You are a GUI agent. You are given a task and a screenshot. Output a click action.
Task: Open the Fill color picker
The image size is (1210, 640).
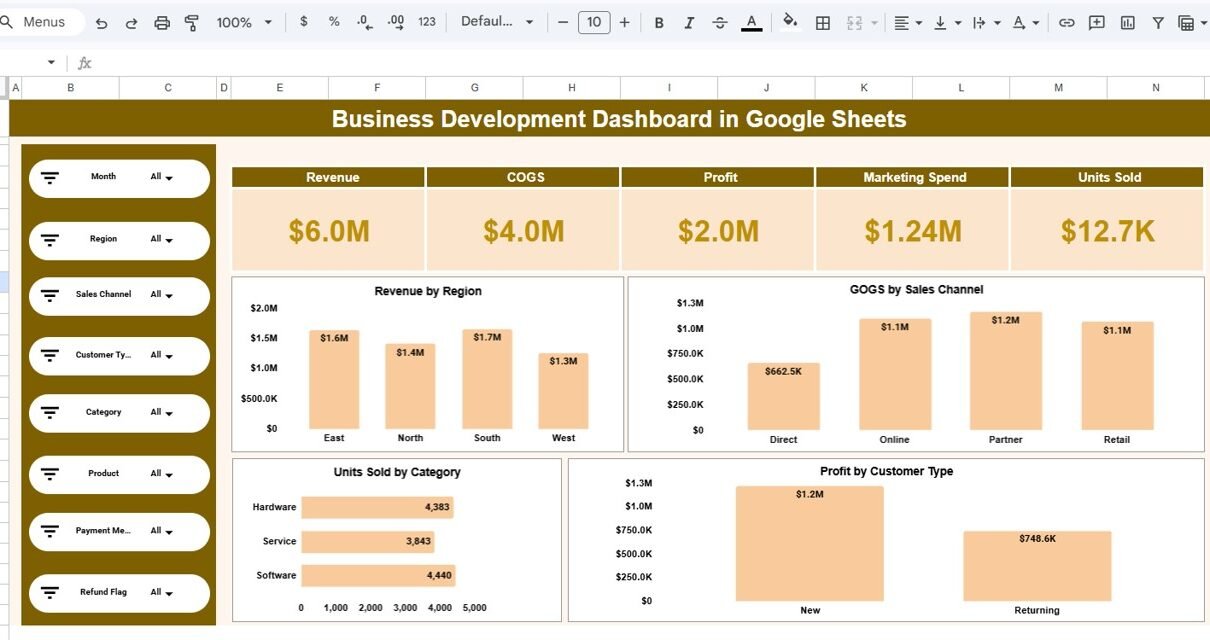tap(790, 22)
